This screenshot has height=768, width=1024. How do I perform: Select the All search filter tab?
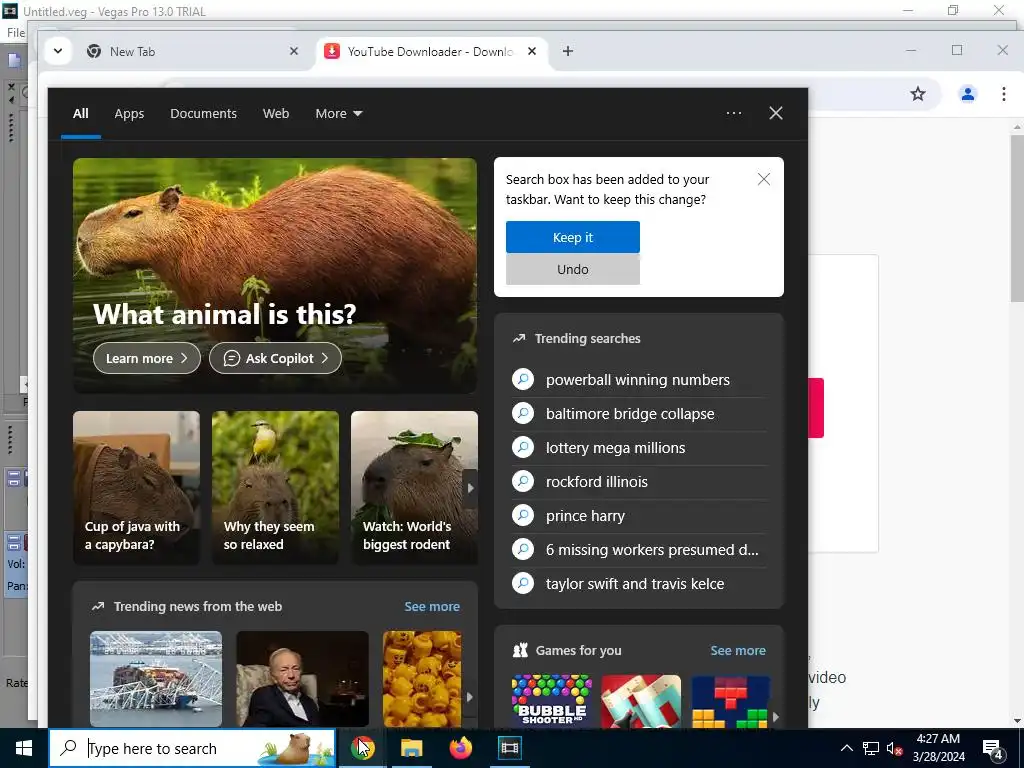[x=80, y=114]
